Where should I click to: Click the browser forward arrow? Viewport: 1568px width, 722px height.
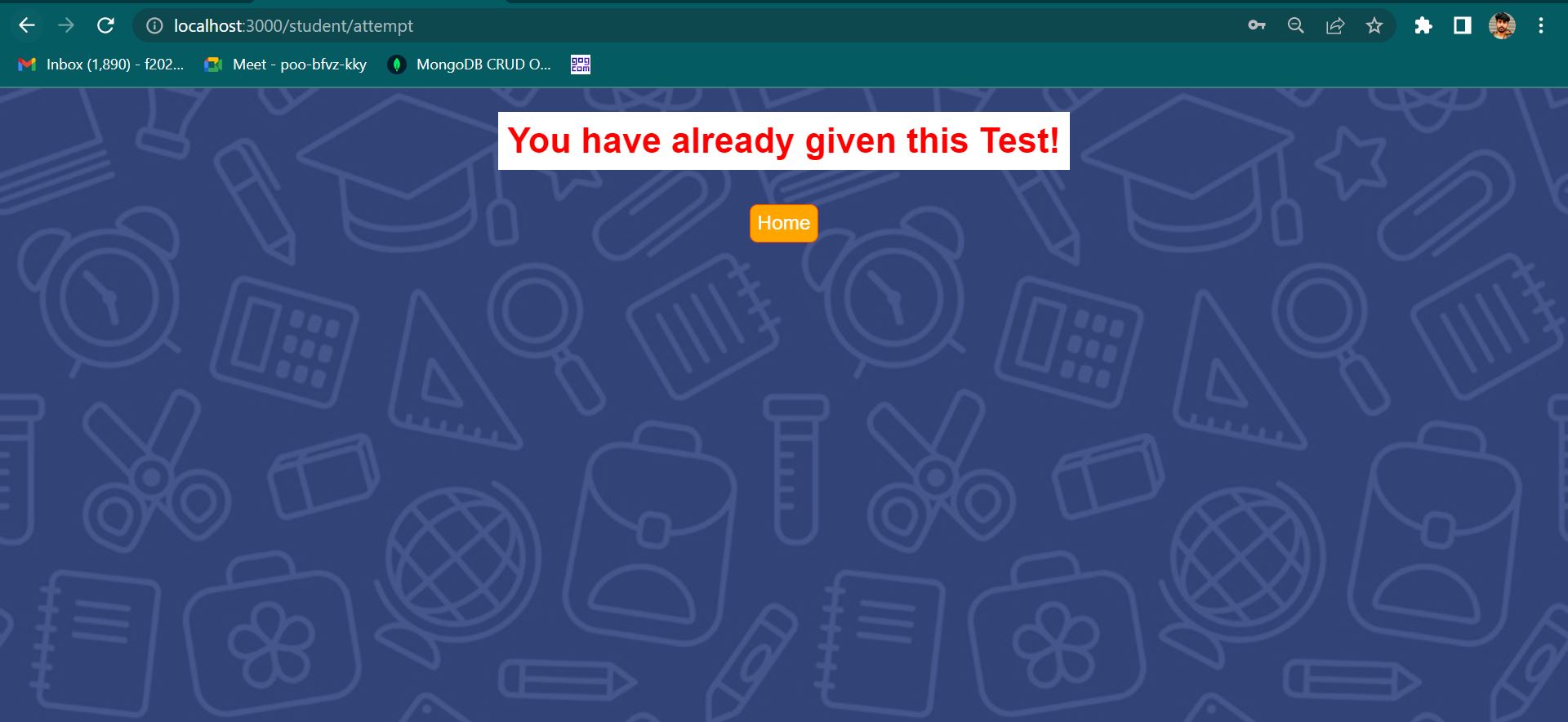click(66, 26)
